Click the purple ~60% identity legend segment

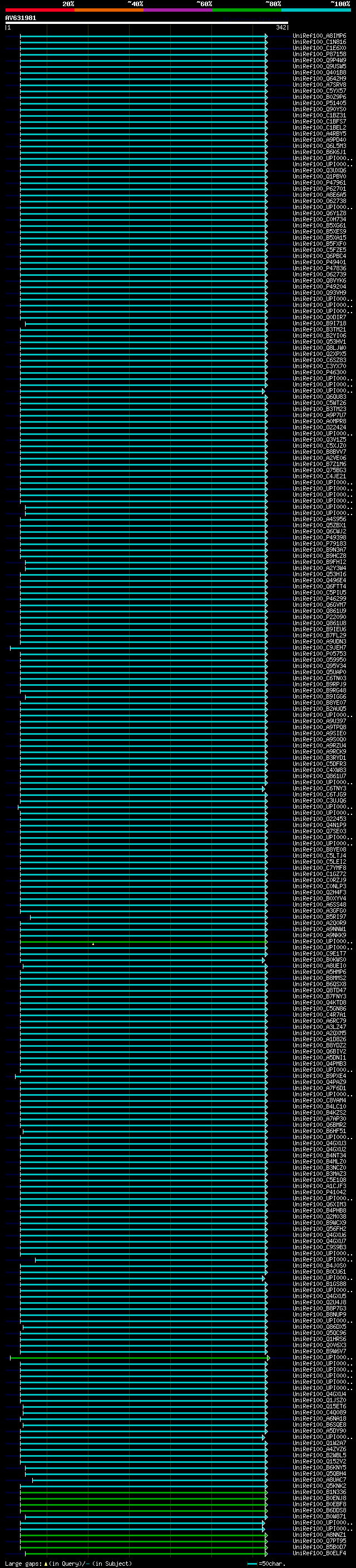(177, 10)
